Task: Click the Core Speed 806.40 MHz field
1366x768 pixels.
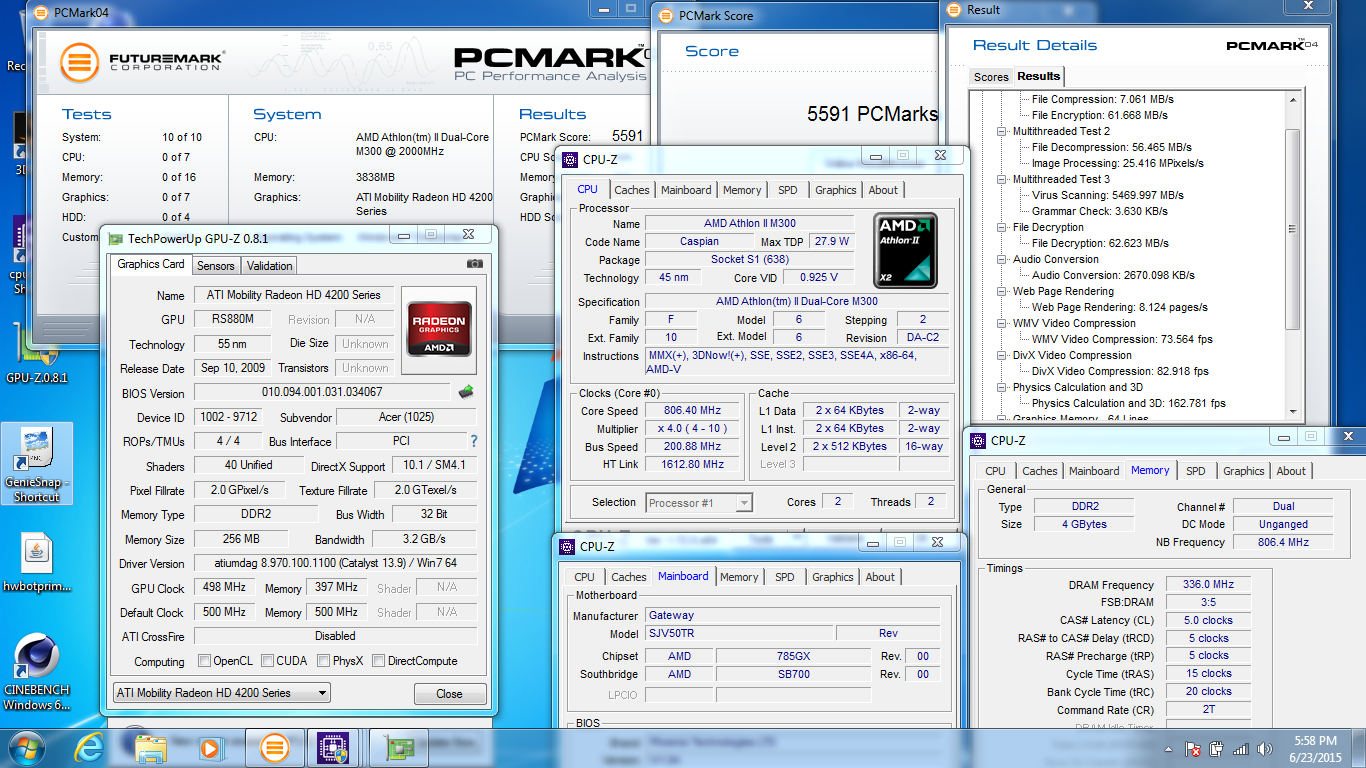Action: (692, 411)
